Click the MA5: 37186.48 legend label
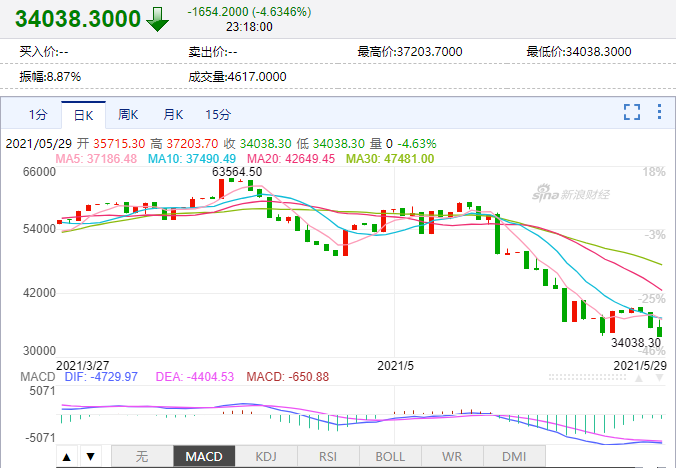Viewport: 676px width, 468px height. pyautogui.click(x=96, y=159)
